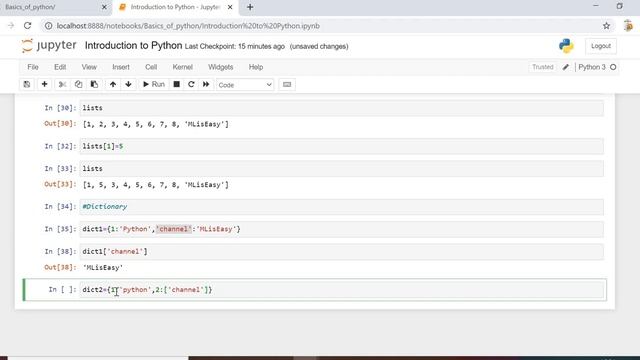The height and width of the screenshot is (360, 640).
Task: Copy selected cells icon
Action: pos(78,84)
